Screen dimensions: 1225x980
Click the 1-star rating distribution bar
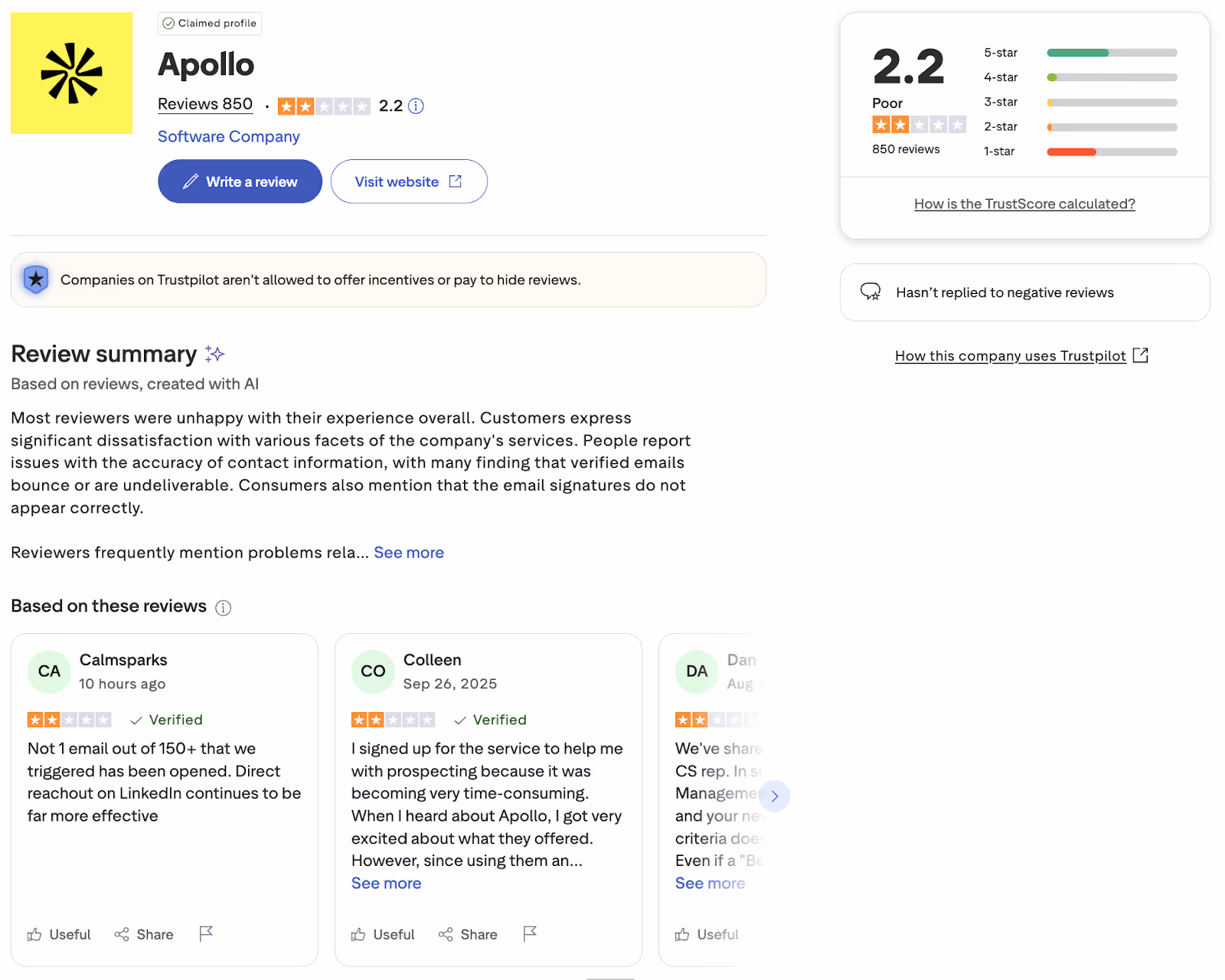click(x=1111, y=151)
